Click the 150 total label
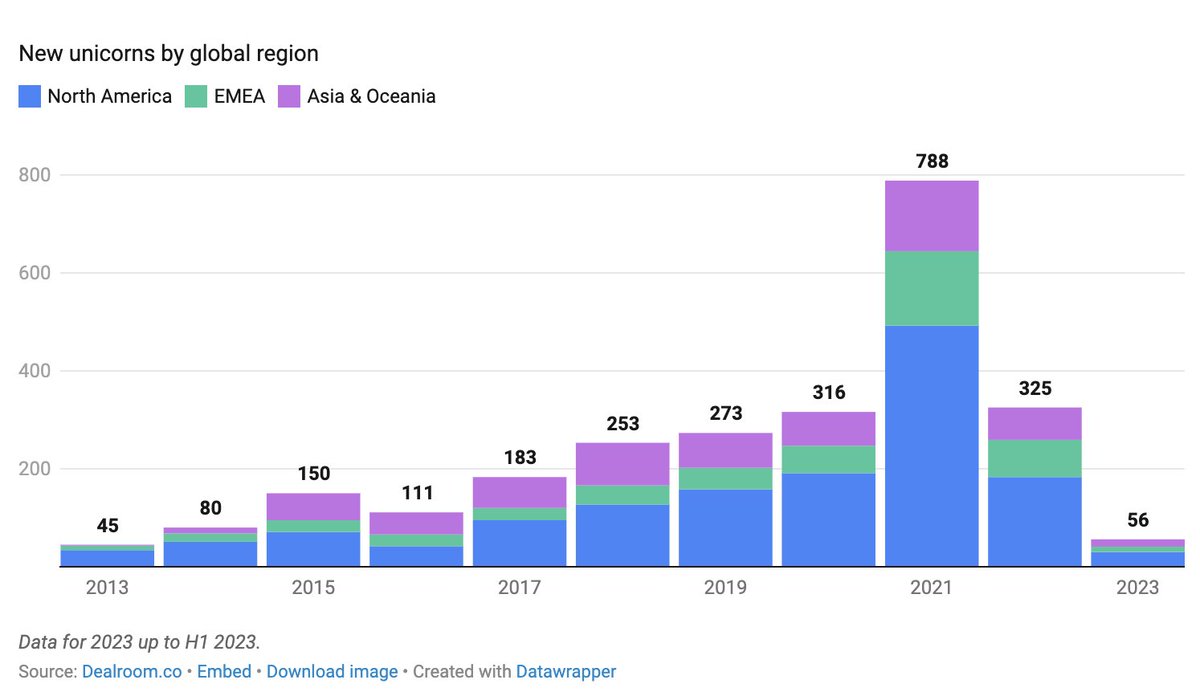Screen dimensions: 1200x692 point(314,474)
